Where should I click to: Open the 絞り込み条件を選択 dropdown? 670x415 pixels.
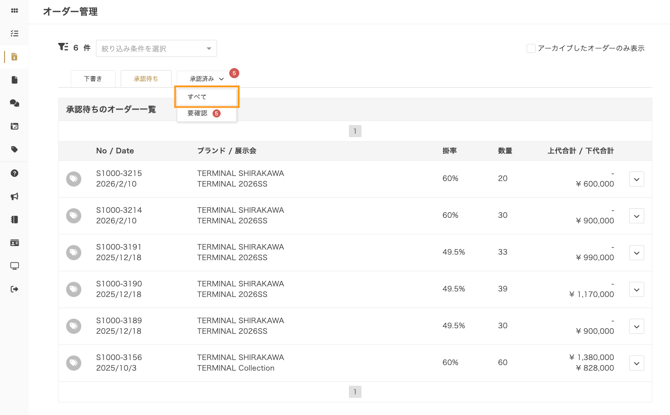point(156,48)
